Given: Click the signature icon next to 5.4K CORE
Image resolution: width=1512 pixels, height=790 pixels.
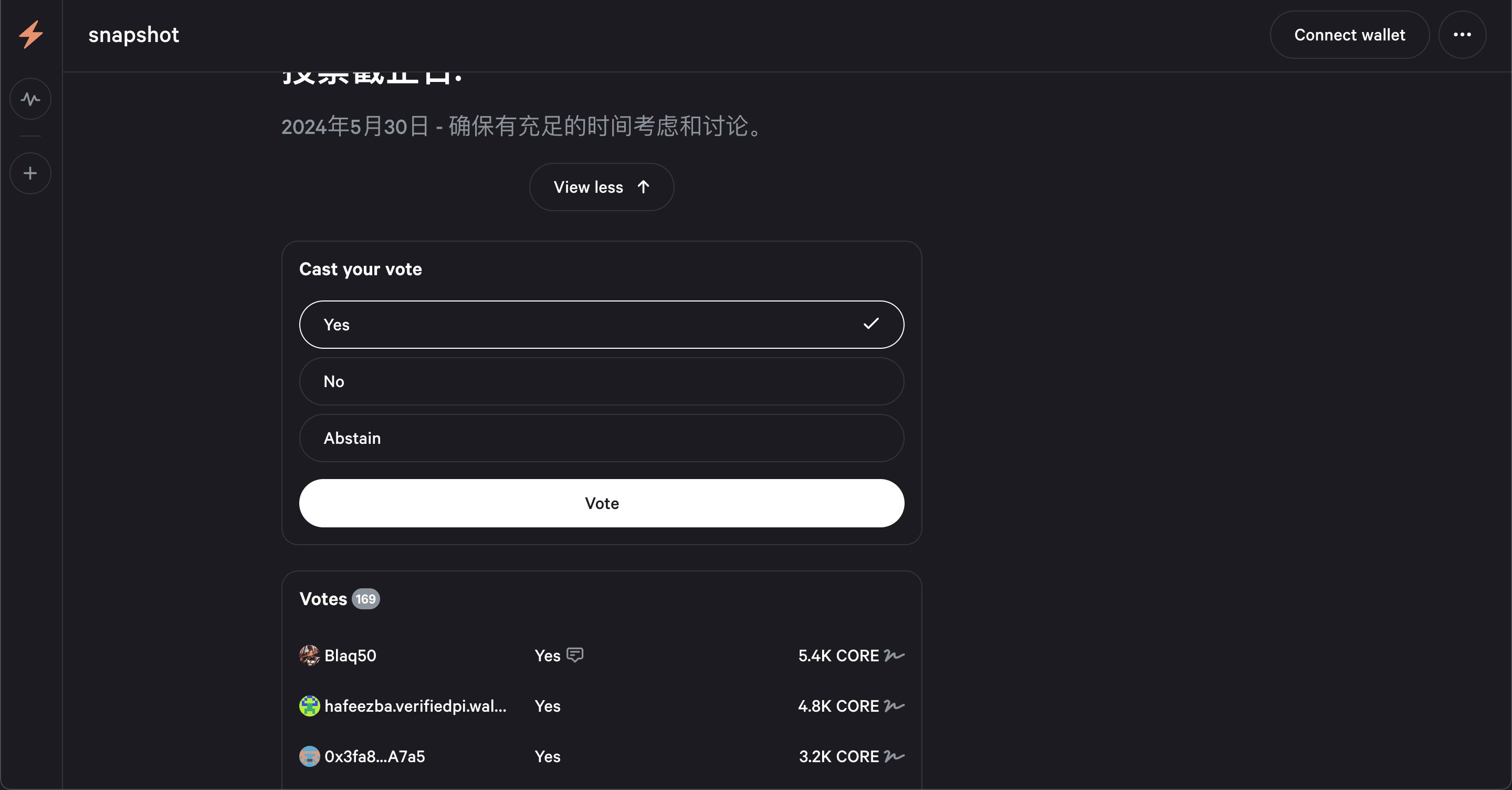Looking at the screenshot, I should coord(892,657).
